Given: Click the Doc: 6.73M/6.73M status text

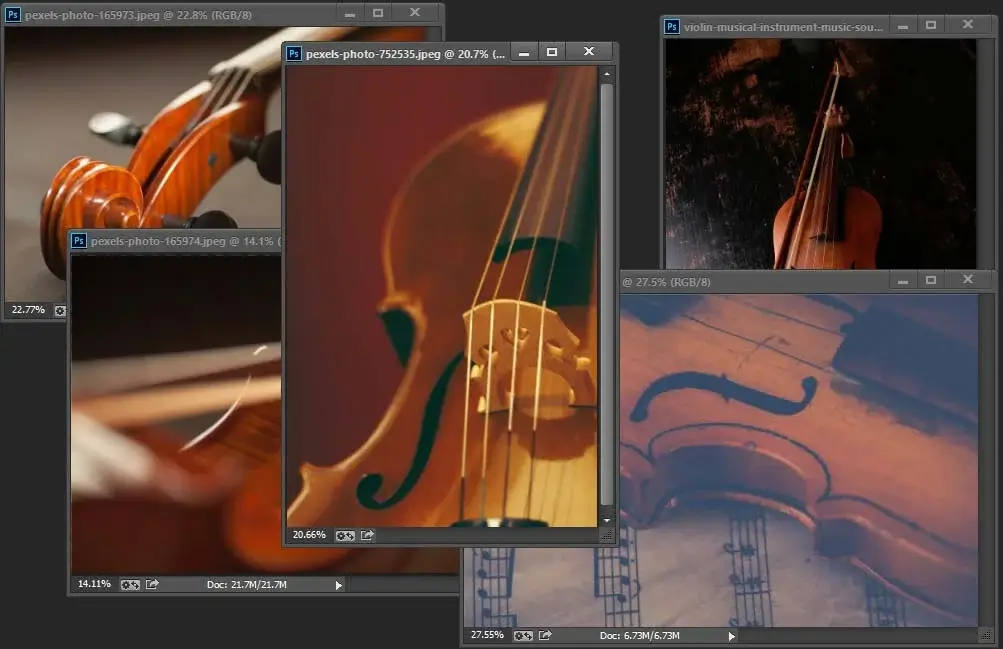Looking at the screenshot, I should point(640,636).
